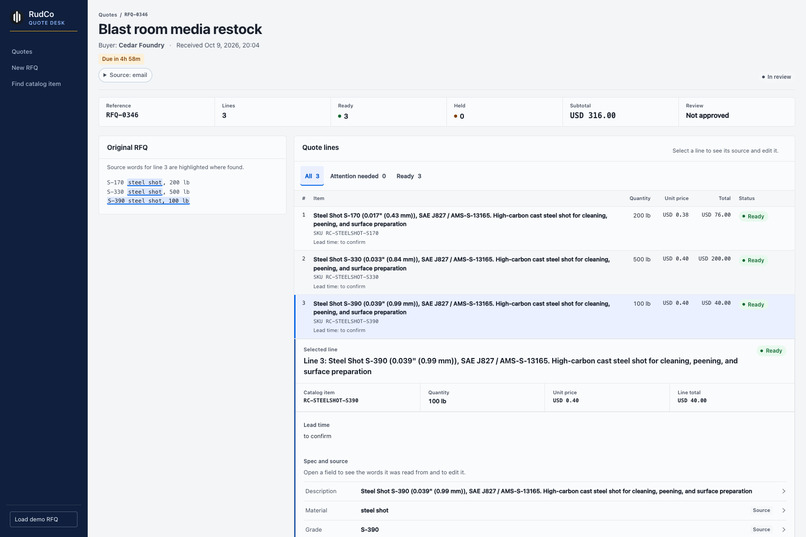This screenshot has width=806, height=537.
Task: Expand the Source: email disclosure
Action: coord(125,75)
